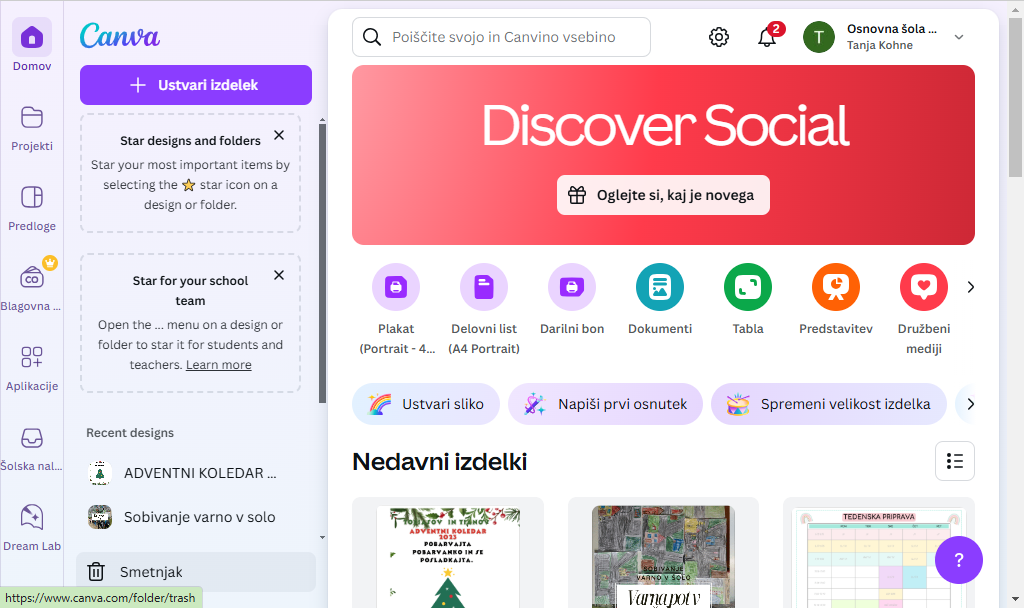Click the Osnovna šola ... account name

tap(892, 29)
